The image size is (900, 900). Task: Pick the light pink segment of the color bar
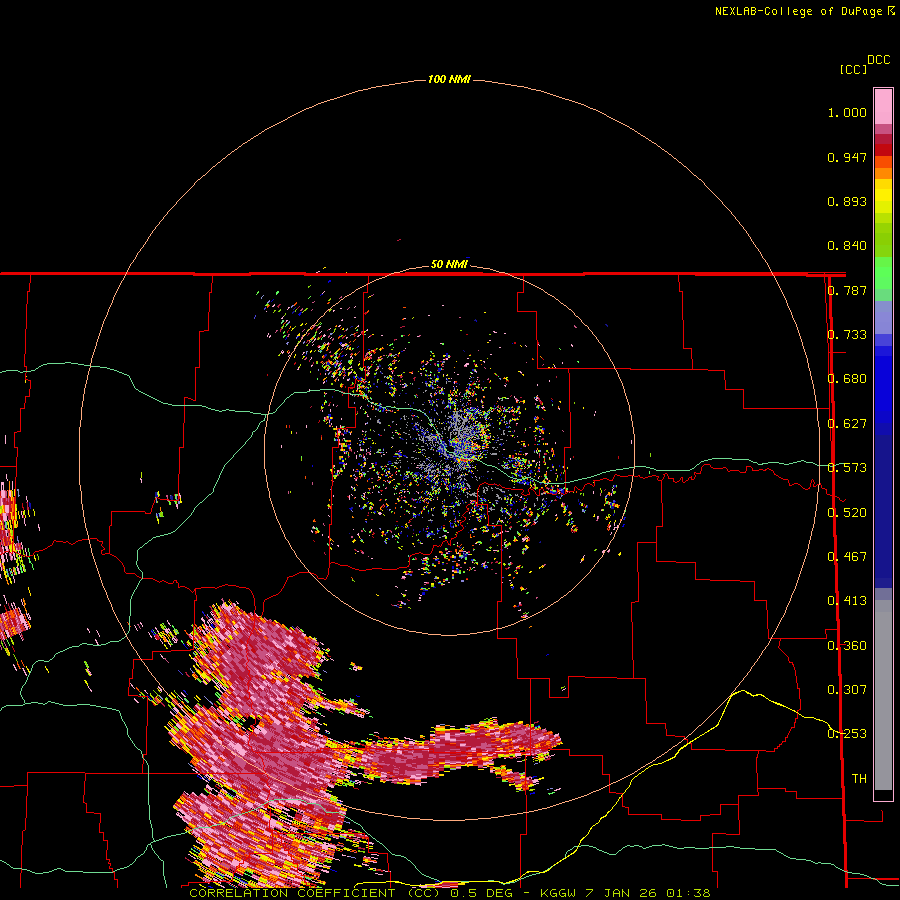pyautogui.click(x=883, y=106)
